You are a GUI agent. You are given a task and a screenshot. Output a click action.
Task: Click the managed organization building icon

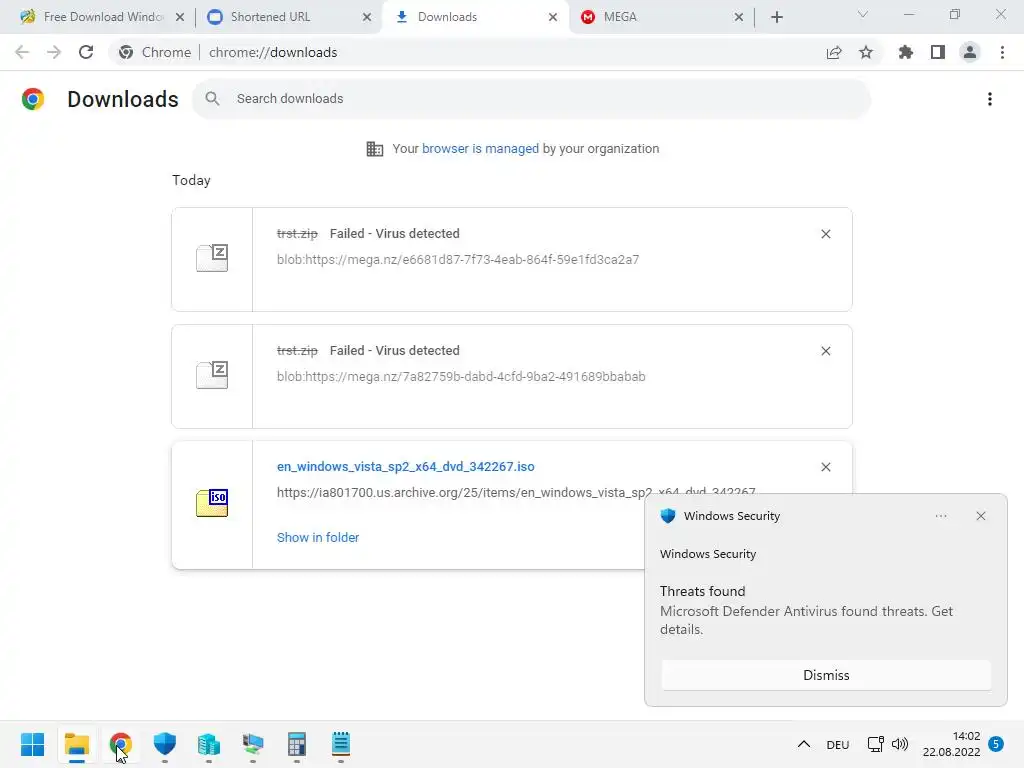click(375, 149)
